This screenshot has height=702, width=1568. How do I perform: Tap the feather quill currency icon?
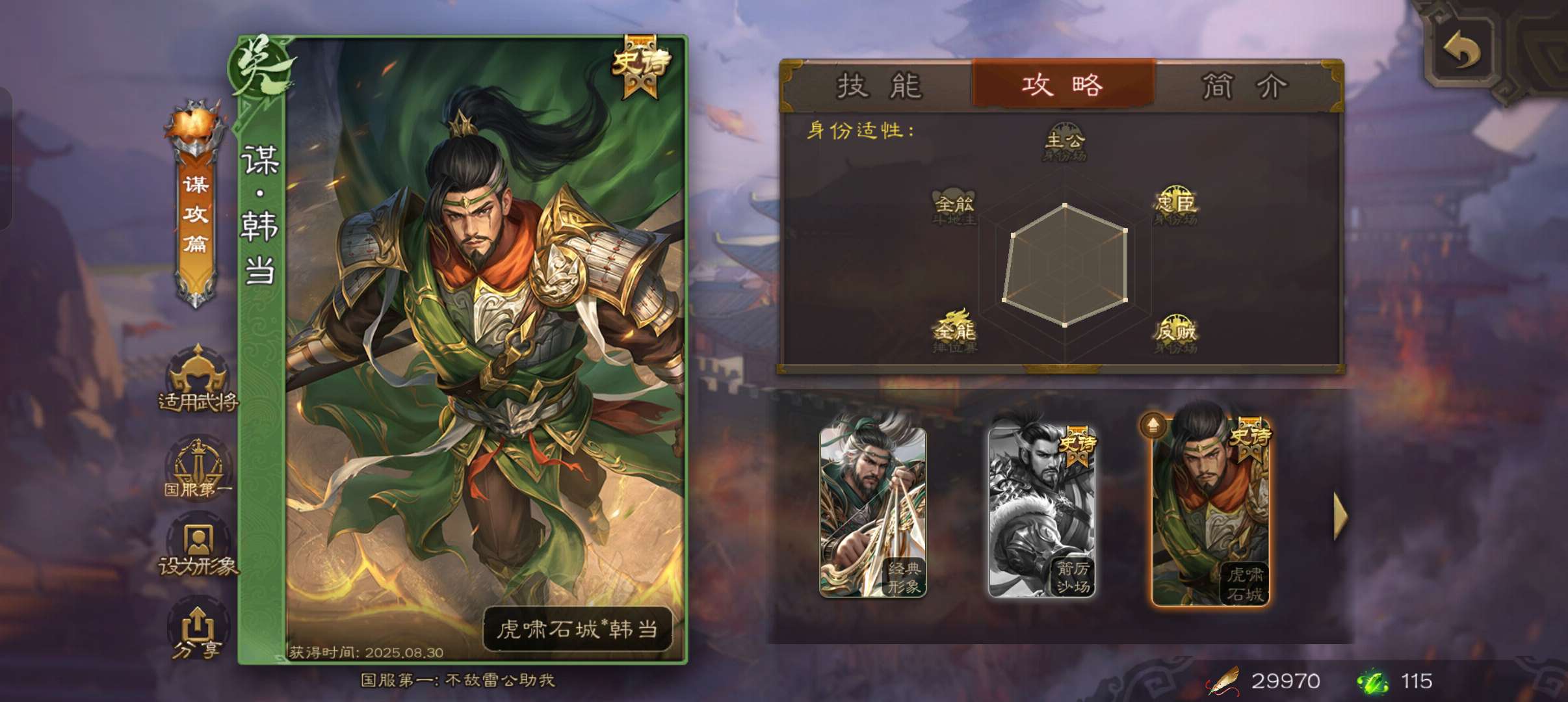1223,681
